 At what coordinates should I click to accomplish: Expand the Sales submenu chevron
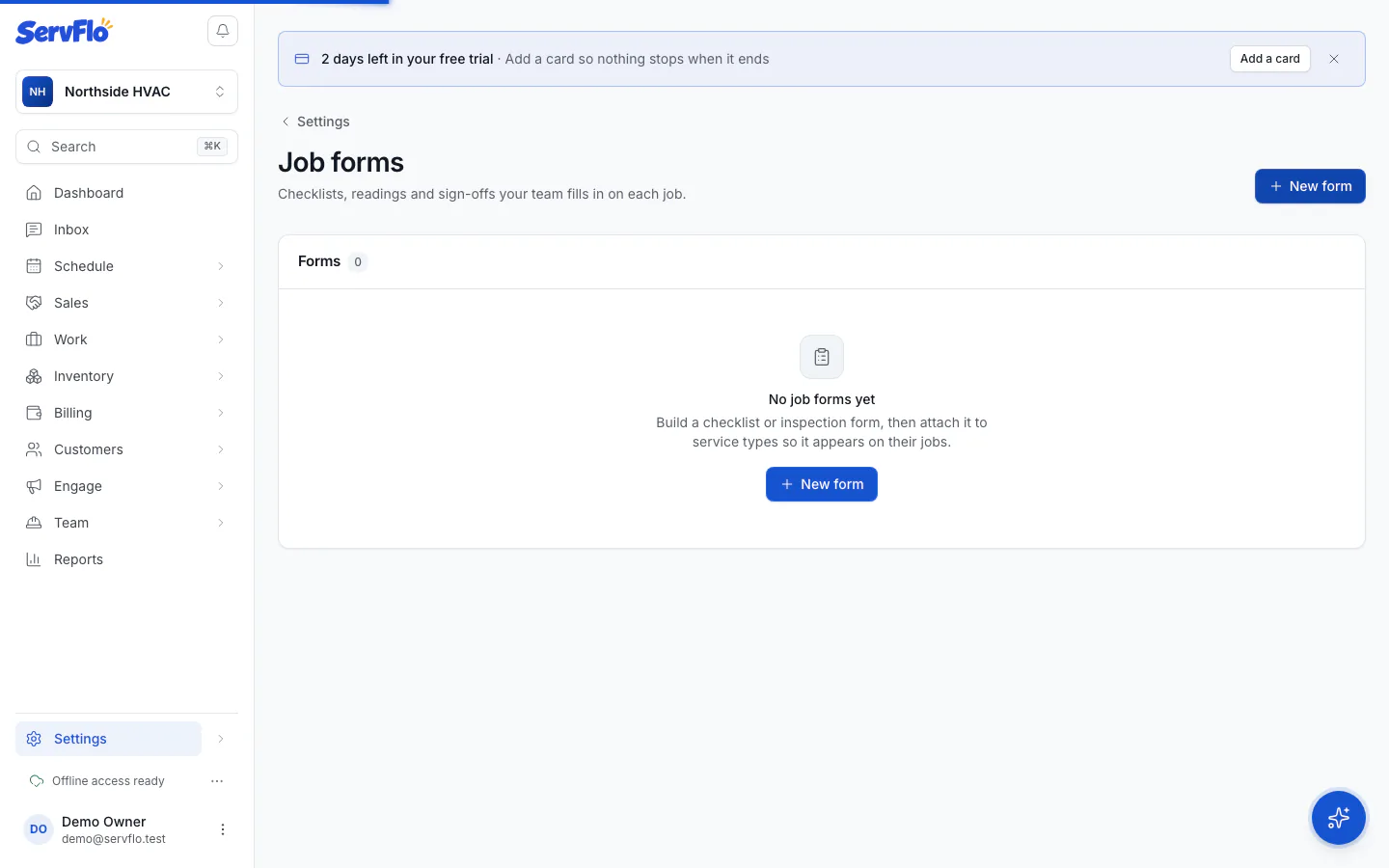[x=221, y=303]
